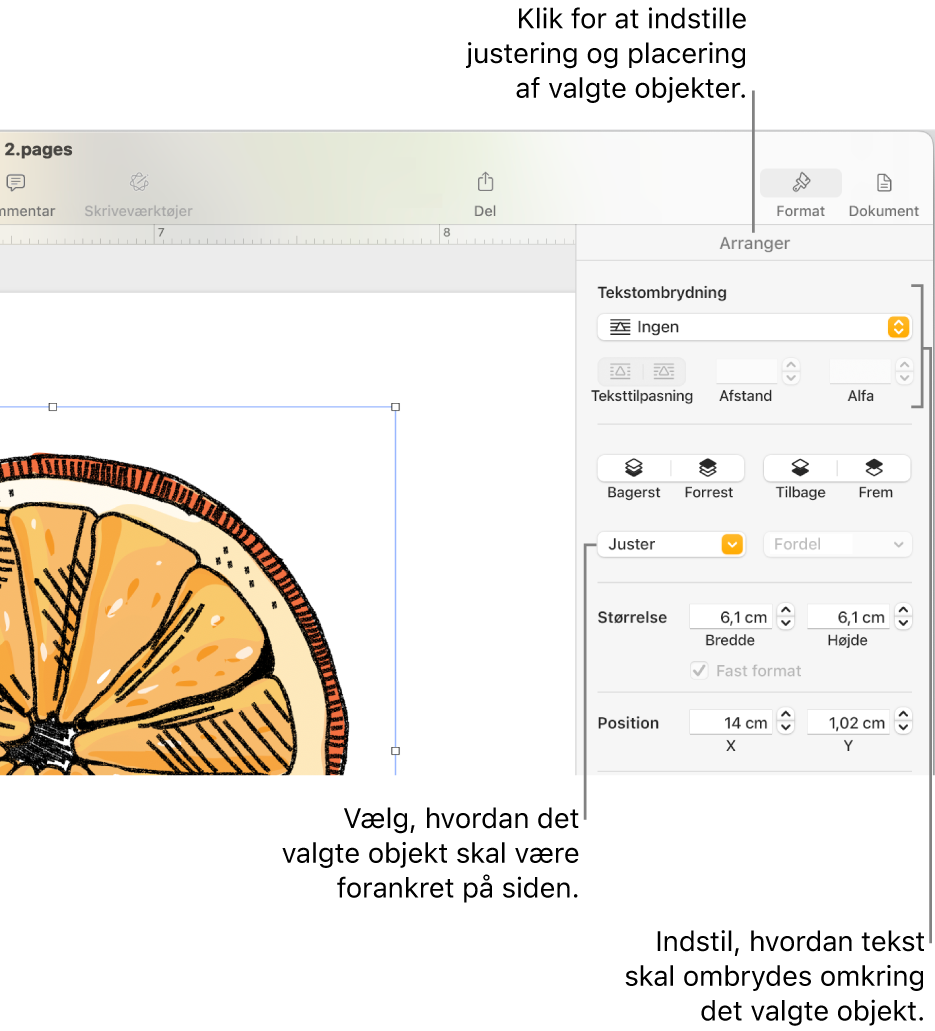Click the Del share icon
Screen dimensions: 935x1031
point(485,182)
